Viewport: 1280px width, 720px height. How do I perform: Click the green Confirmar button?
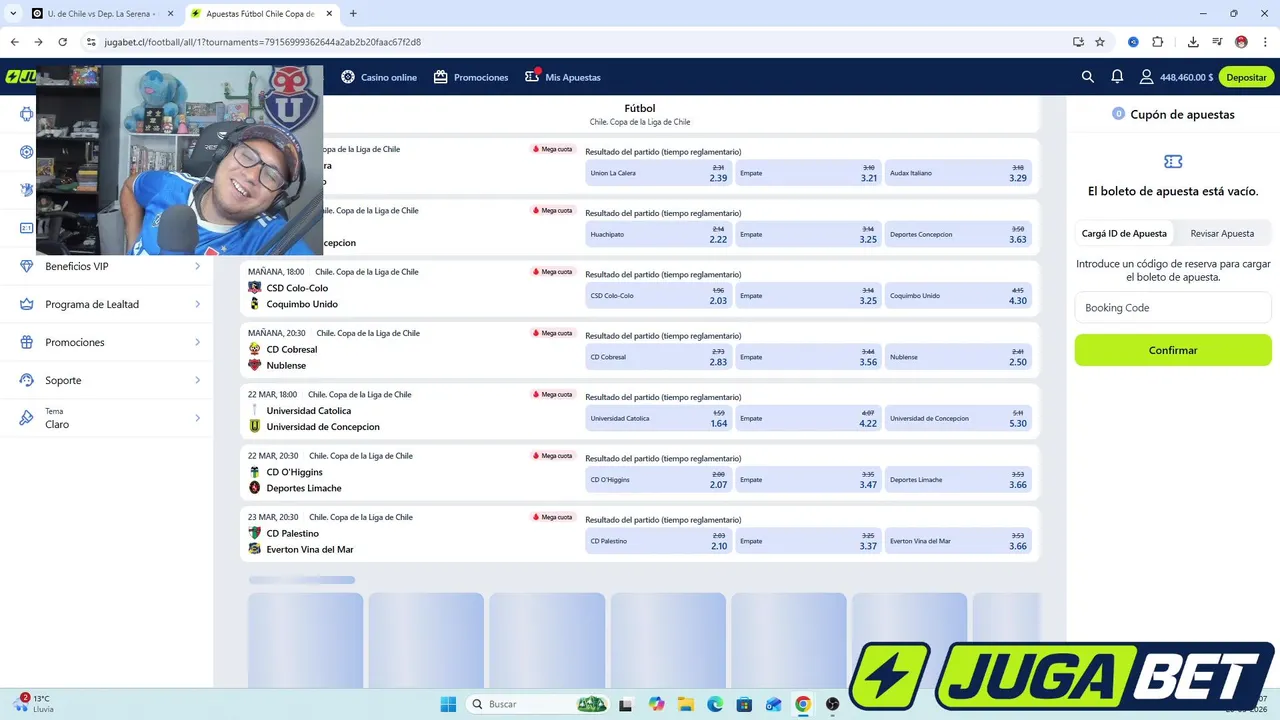point(1173,350)
